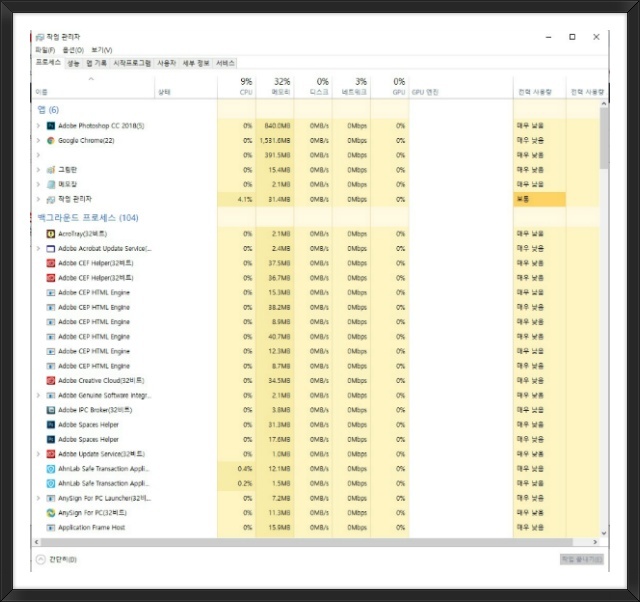
Task: Sort by the 상태 column header
Action: 186,87
